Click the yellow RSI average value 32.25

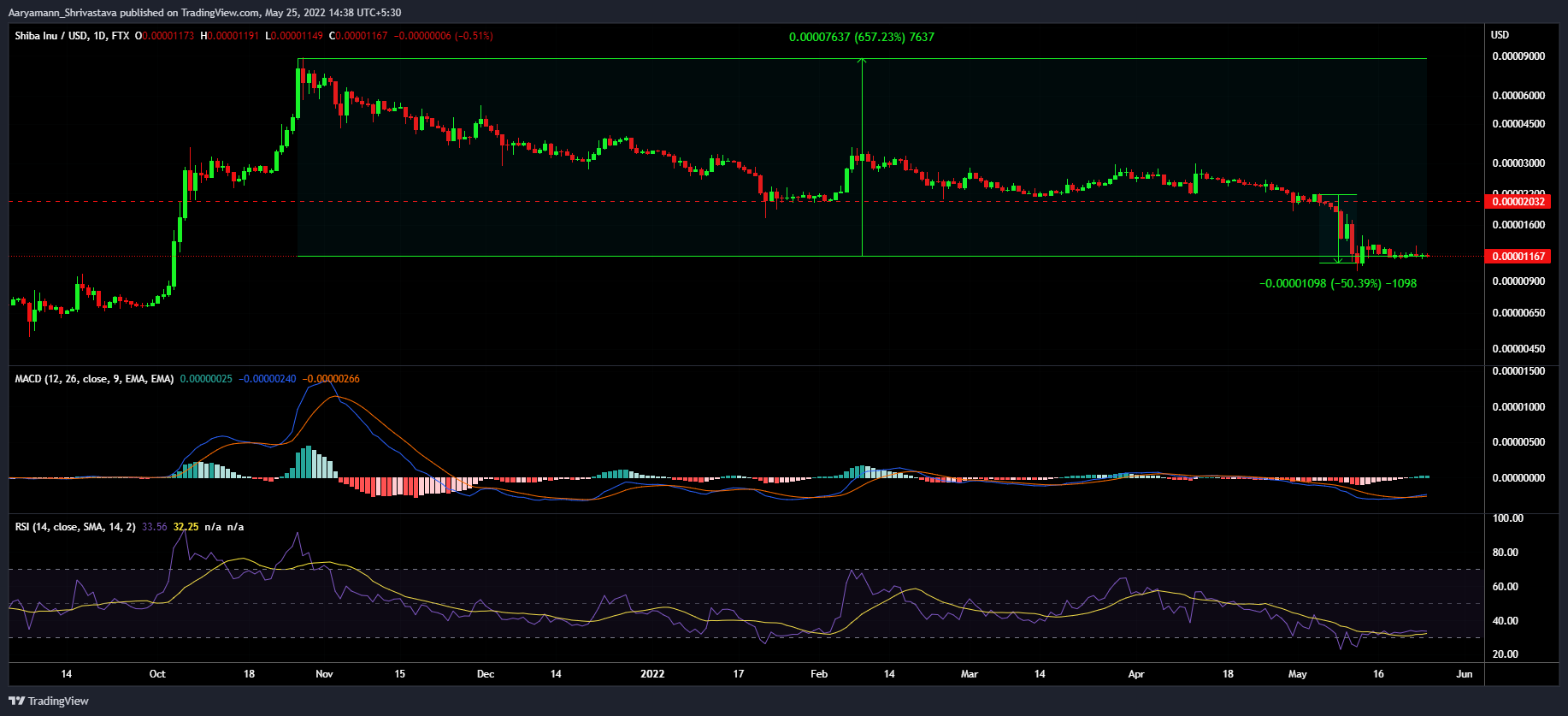click(186, 527)
